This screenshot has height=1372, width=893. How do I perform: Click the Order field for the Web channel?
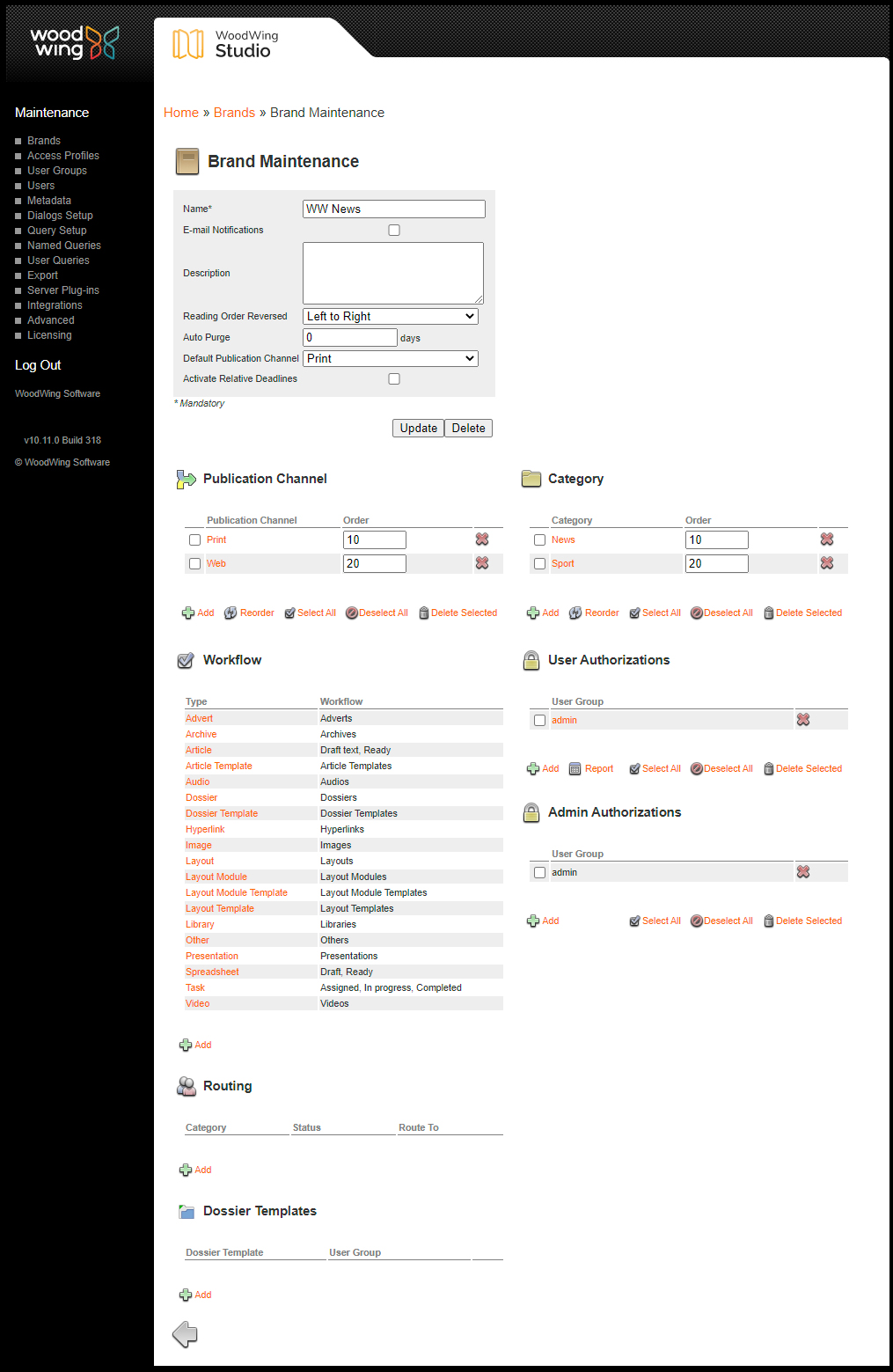point(375,563)
